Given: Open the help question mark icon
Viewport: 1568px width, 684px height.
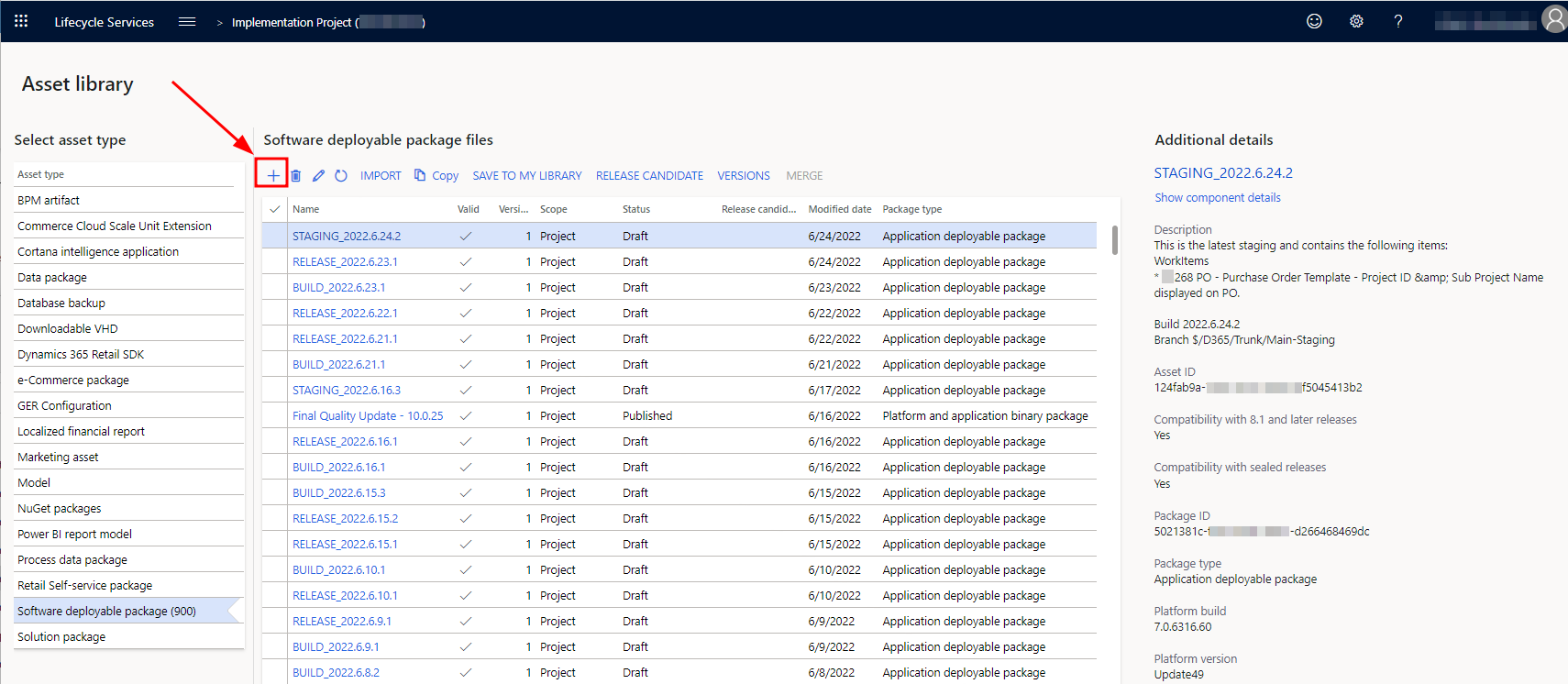Looking at the screenshot, I should click(1398, 21).
